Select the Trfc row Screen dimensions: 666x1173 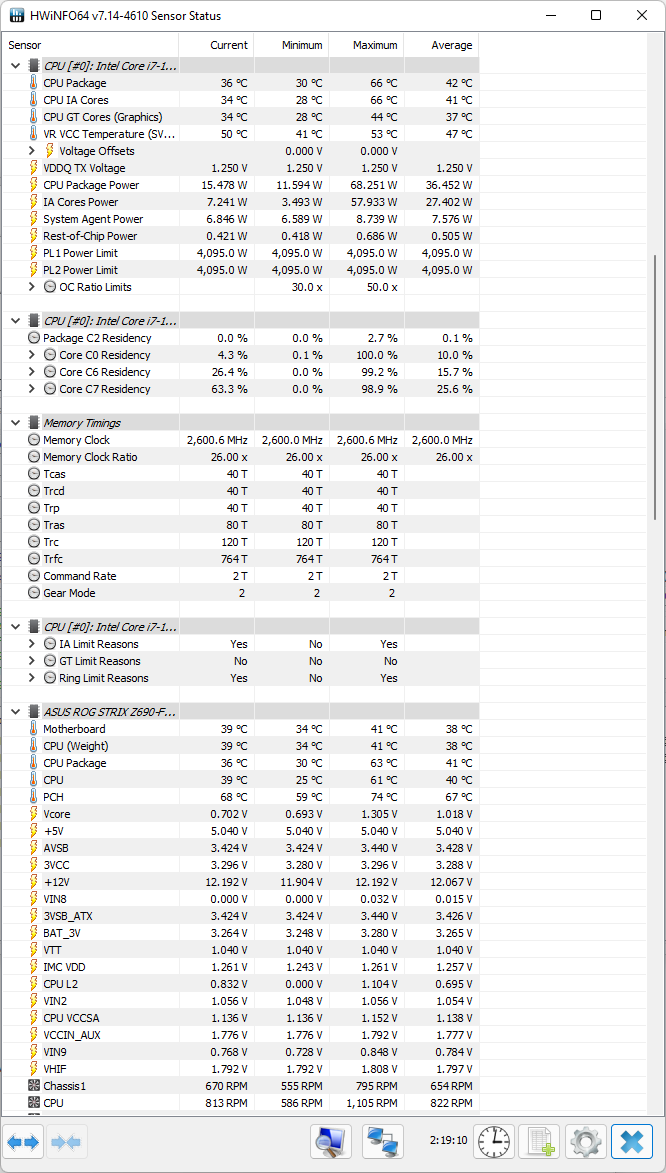point(240,559)
